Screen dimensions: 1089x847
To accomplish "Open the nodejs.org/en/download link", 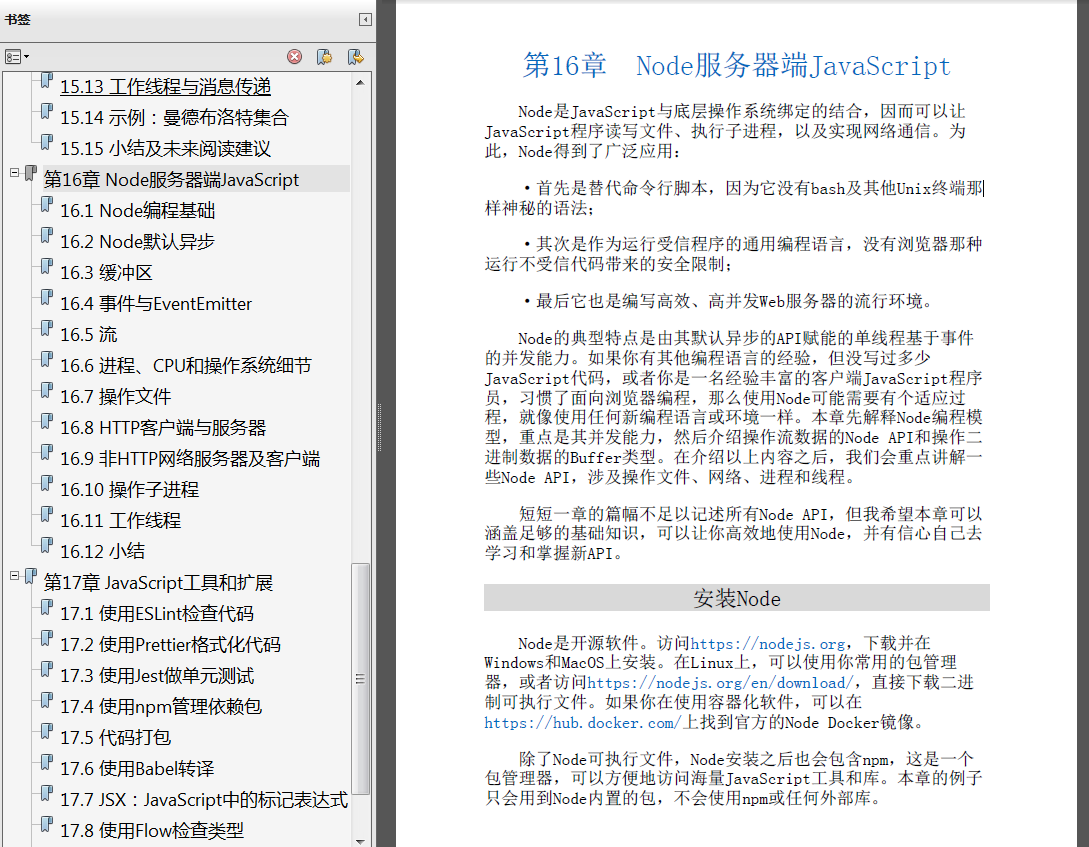I will pyautogui.click(x=720, y=683).
